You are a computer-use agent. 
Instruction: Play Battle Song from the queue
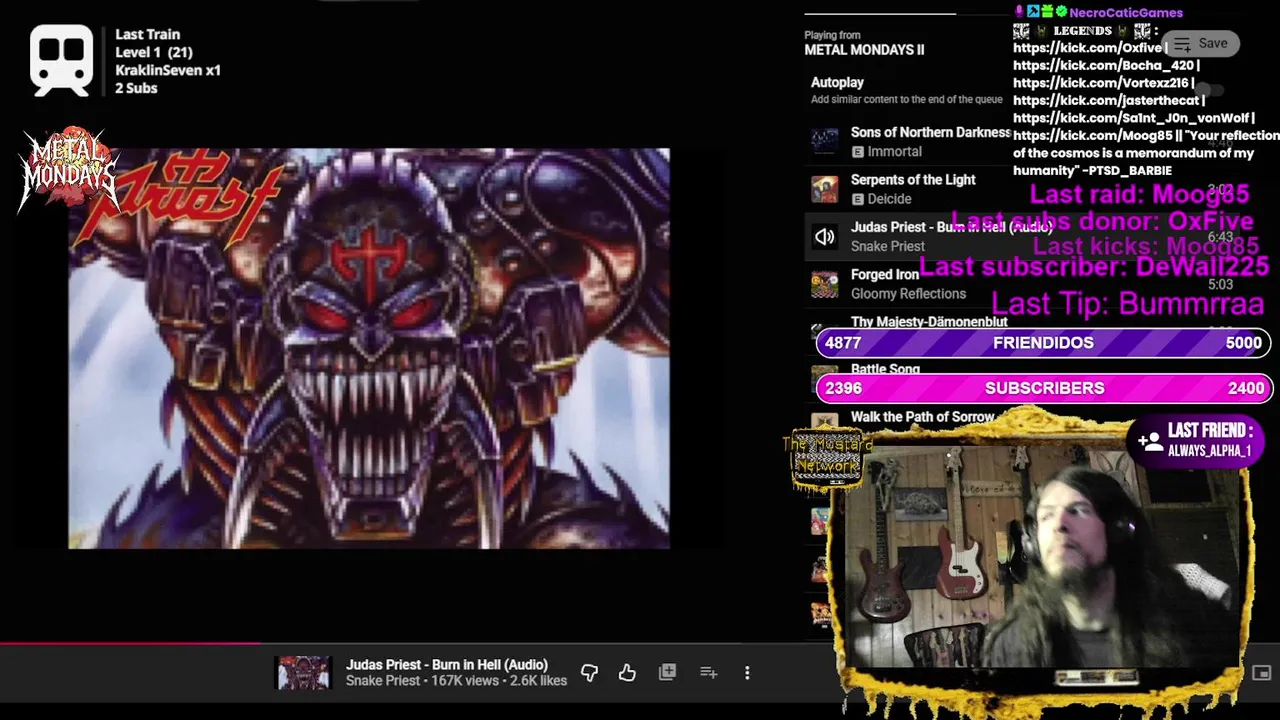tap(885, 369)
